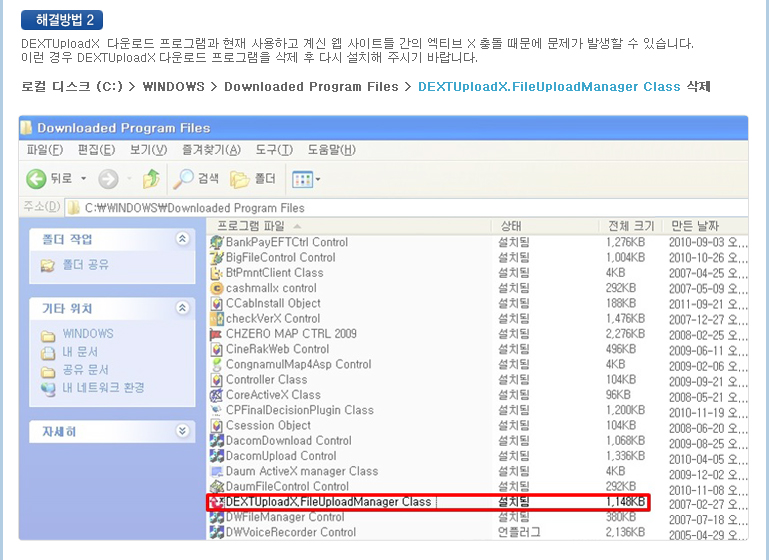The height and width of the screenshot is (560, 769).
Task: Click the grayed Forward arrow icon
Action: coord(108,179)
